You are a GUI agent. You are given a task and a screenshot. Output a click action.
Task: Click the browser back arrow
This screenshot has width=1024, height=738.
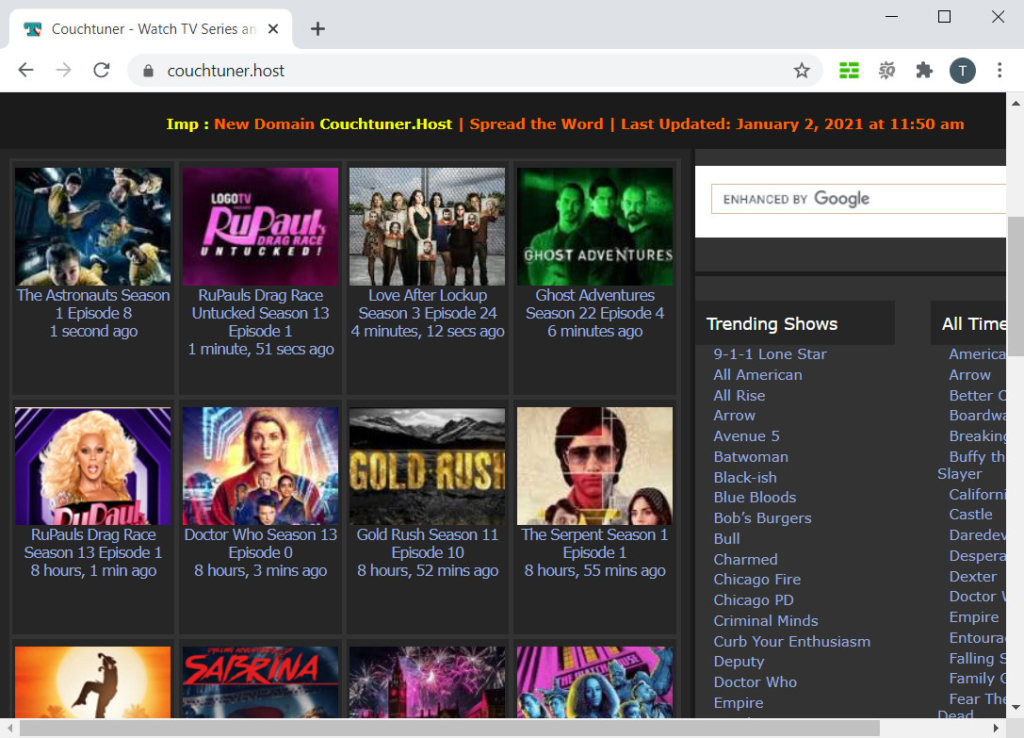point(25,71)
